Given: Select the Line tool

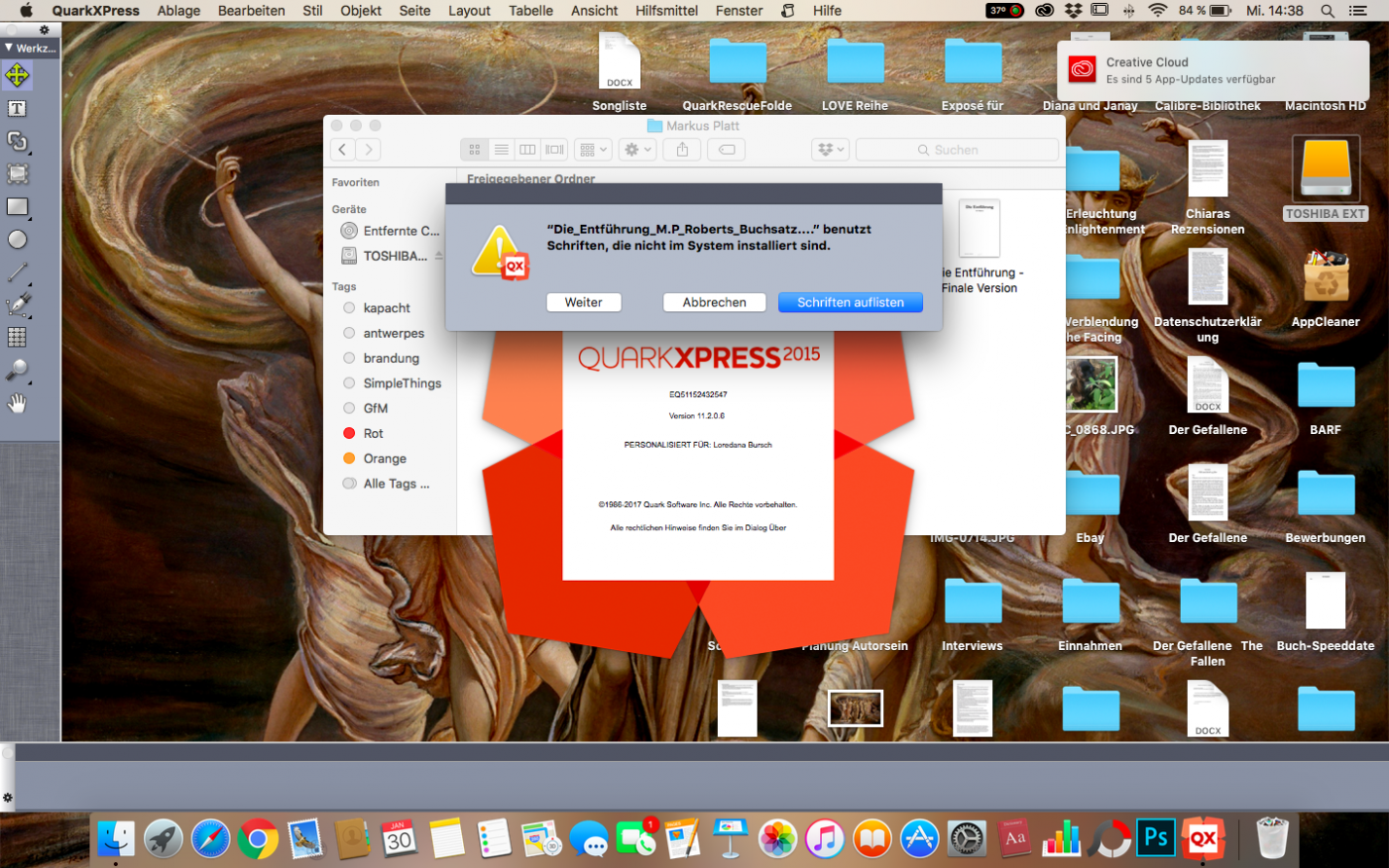Looking at the screenshot, I should point(17,271).
